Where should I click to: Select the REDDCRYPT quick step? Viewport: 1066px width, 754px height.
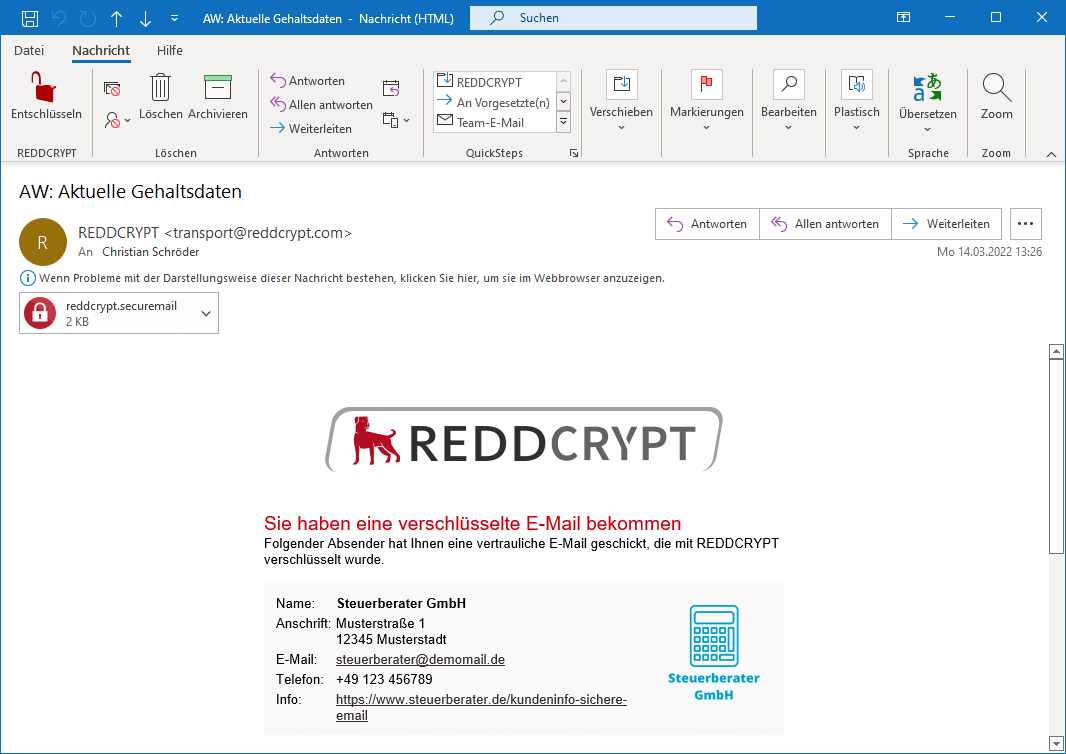(494, 82)
